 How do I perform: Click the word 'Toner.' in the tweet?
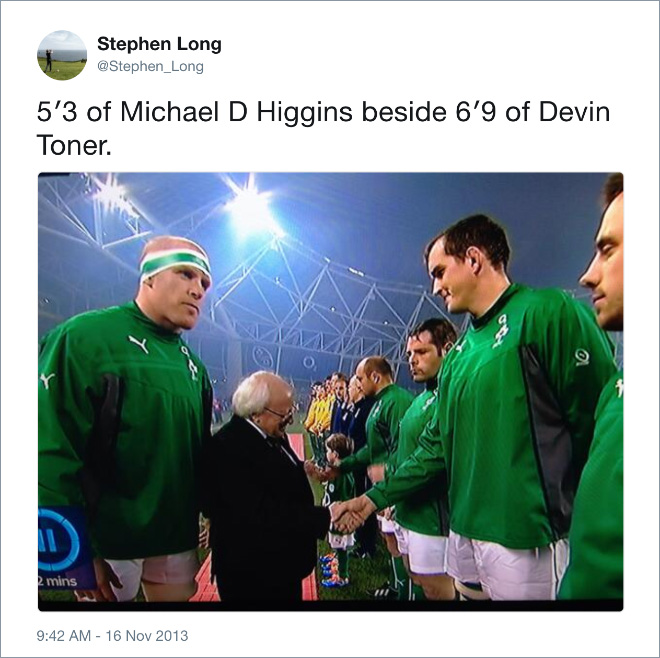tap(74, 145)
